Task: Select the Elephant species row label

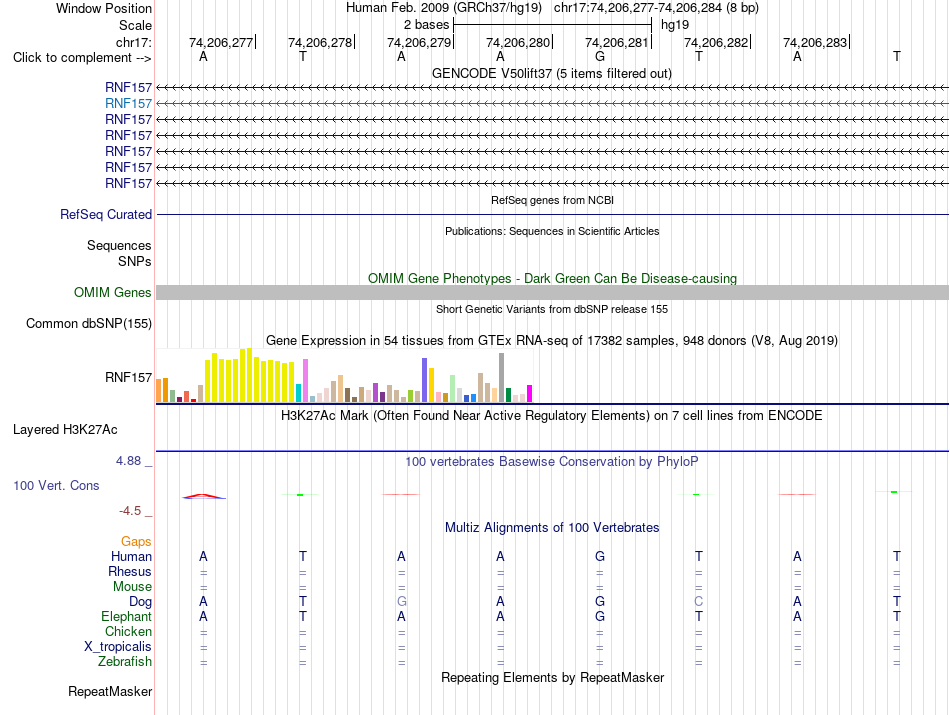Action: [127, 616]
